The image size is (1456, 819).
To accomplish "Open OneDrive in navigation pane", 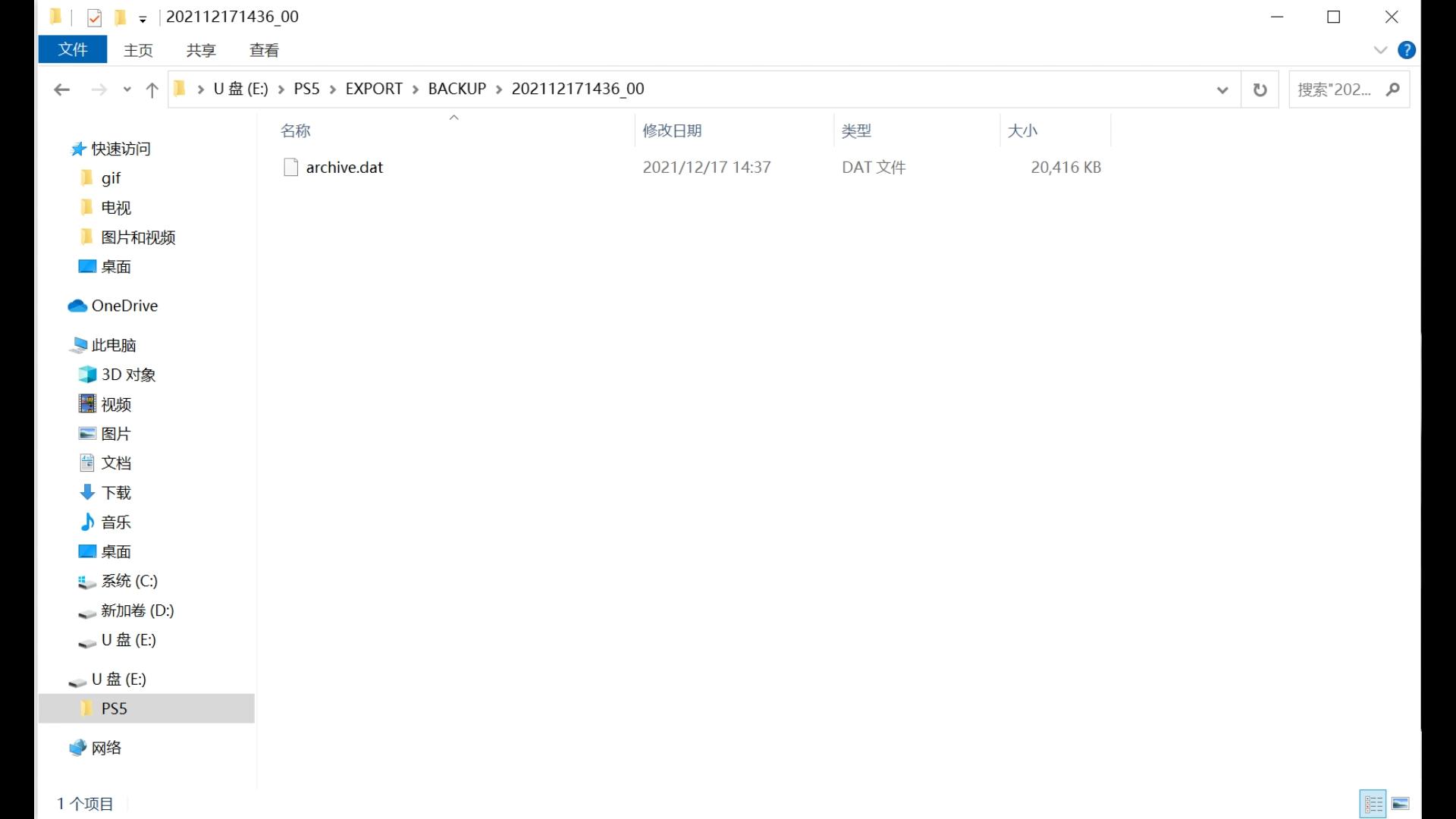I will click(x=124, y=306).
